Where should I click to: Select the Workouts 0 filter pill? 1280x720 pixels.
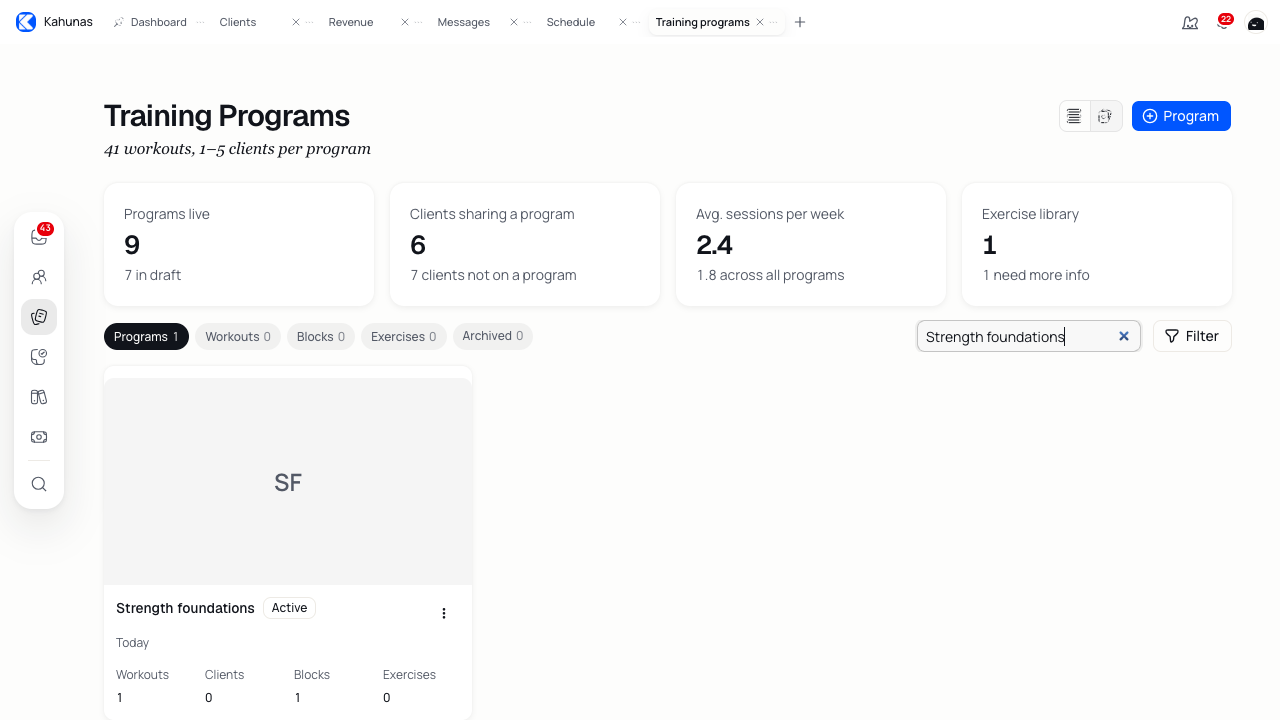click(238, 337)
